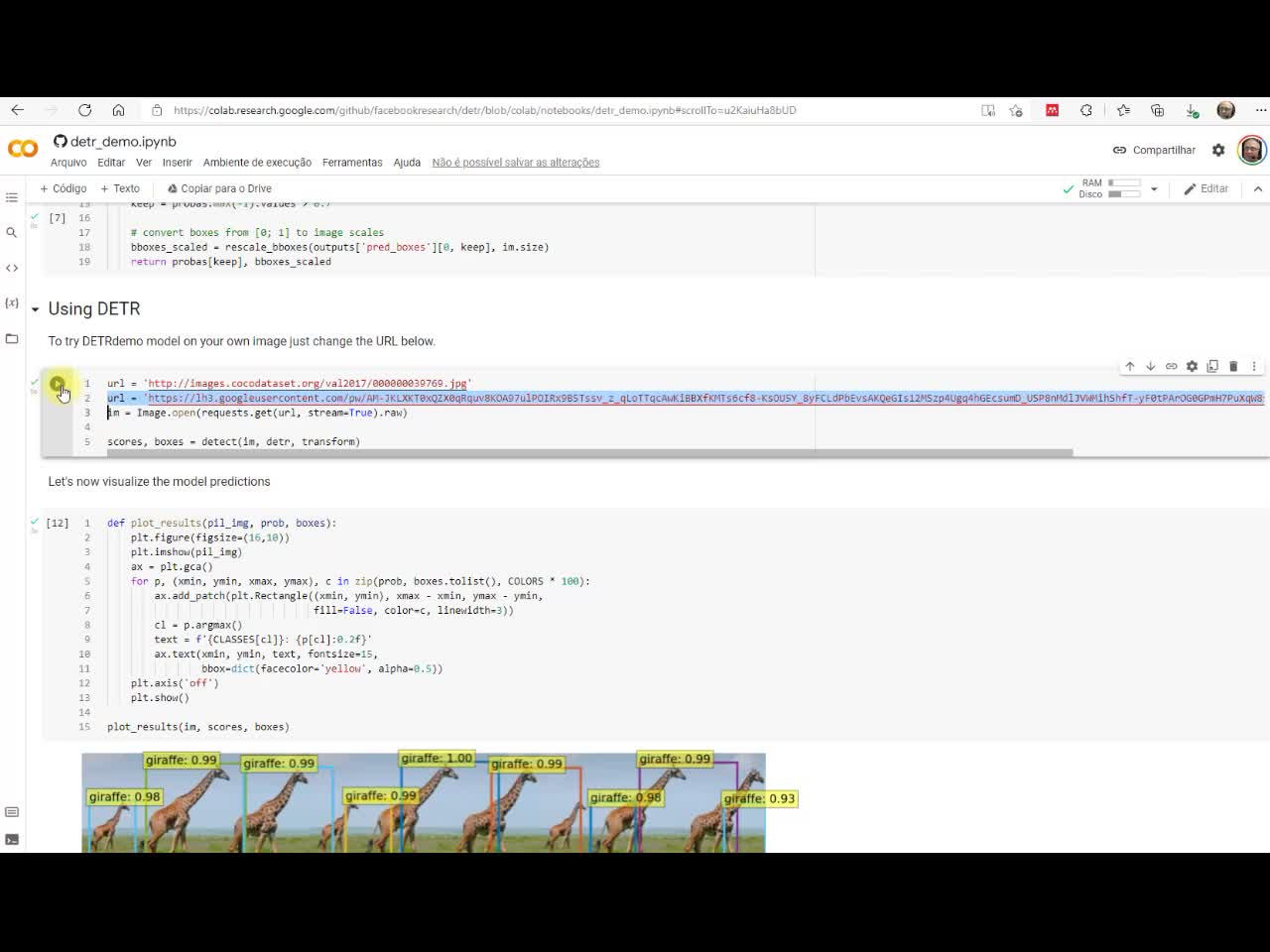Click the Colab logo
Image resolution: width=1270 pixels, height=952 pixels.
(23, 149)
